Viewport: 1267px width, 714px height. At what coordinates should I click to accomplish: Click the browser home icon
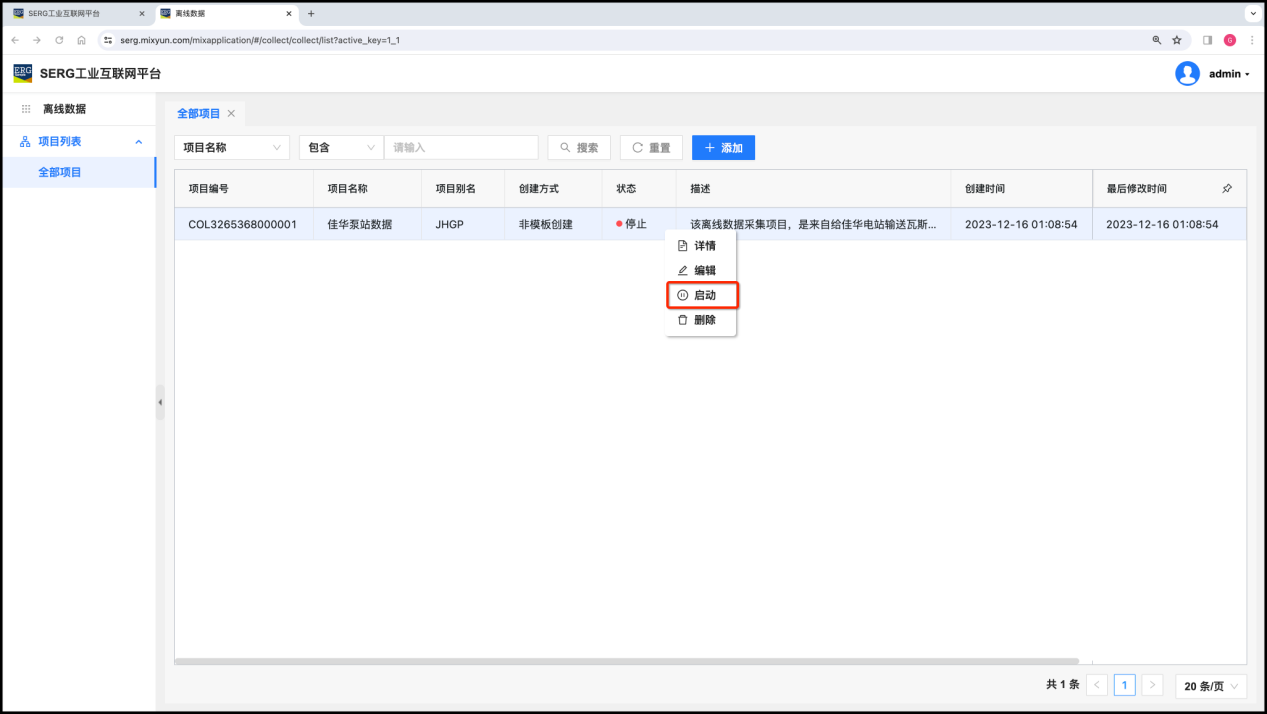81,40
